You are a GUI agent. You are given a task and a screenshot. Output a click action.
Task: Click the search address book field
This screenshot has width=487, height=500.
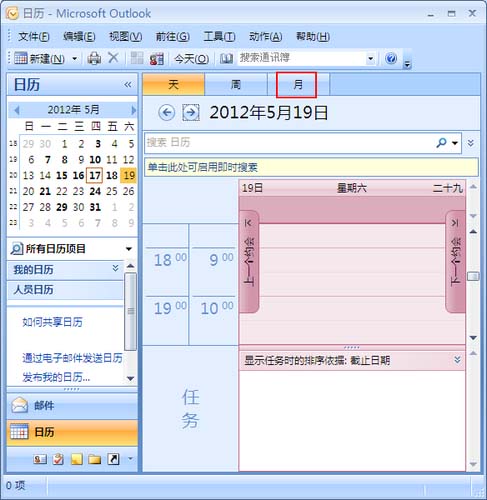coord(301,59)
